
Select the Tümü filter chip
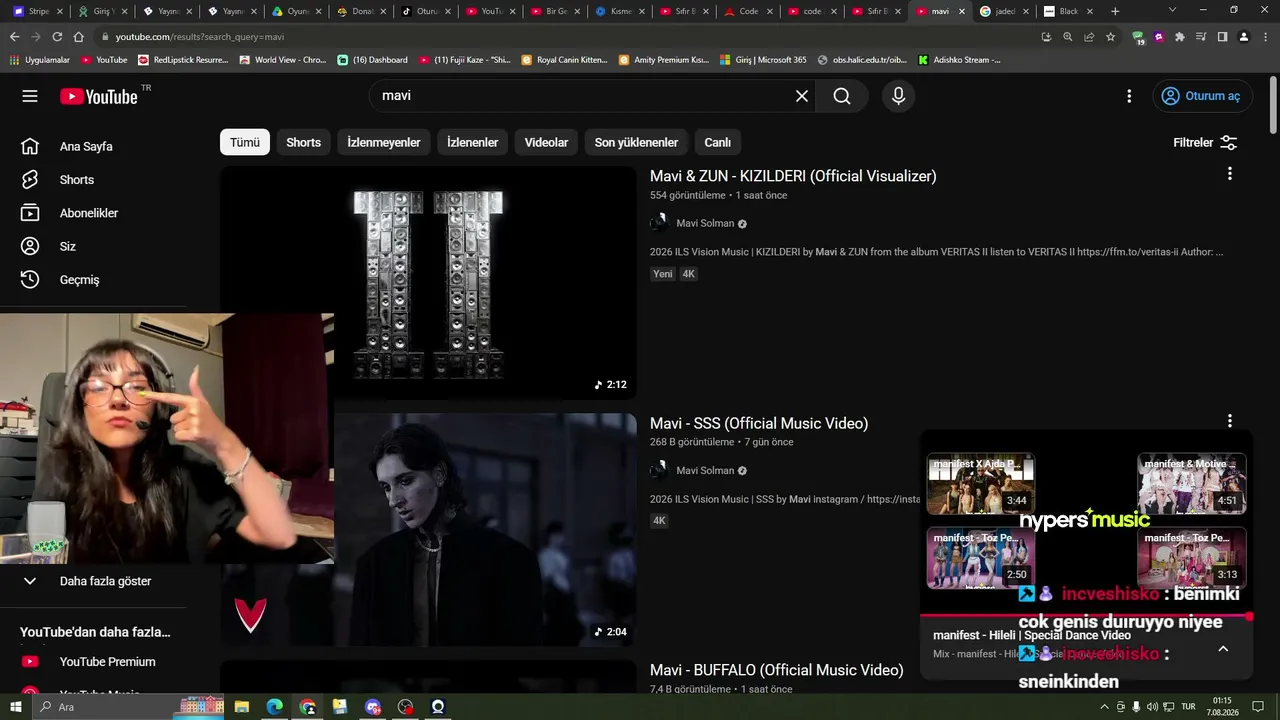point(245,142)
